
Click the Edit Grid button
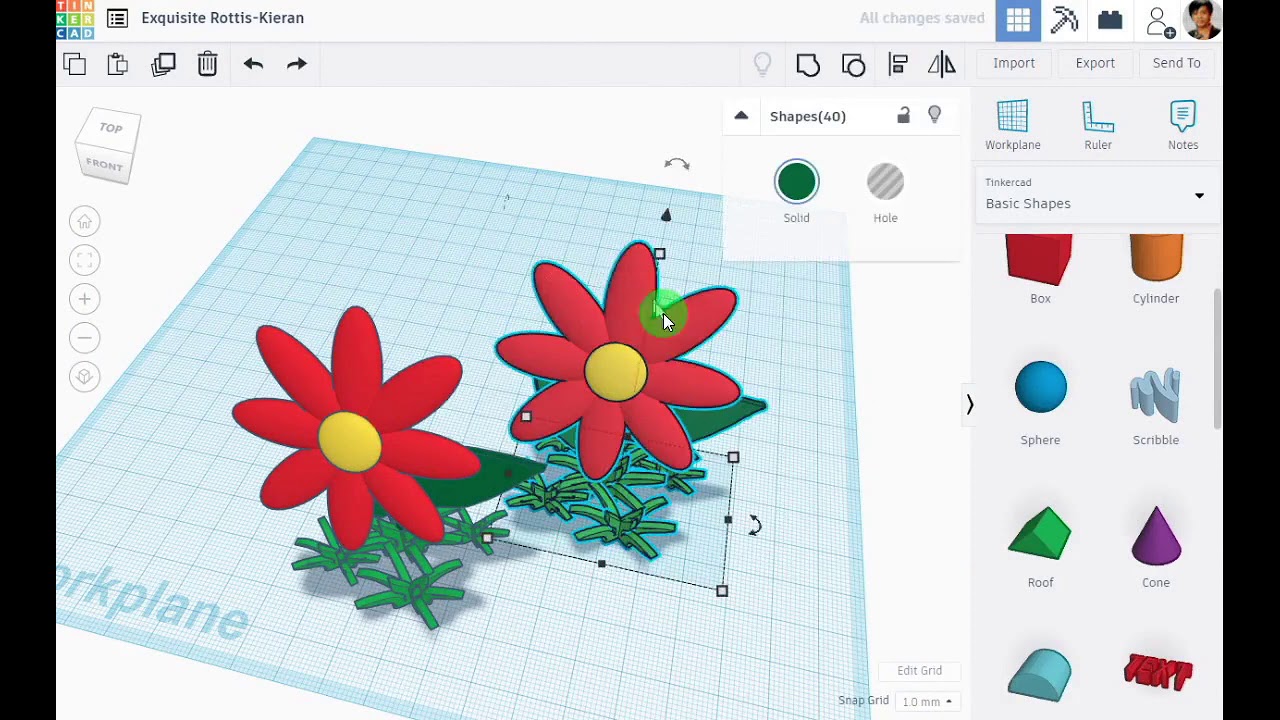919,671
